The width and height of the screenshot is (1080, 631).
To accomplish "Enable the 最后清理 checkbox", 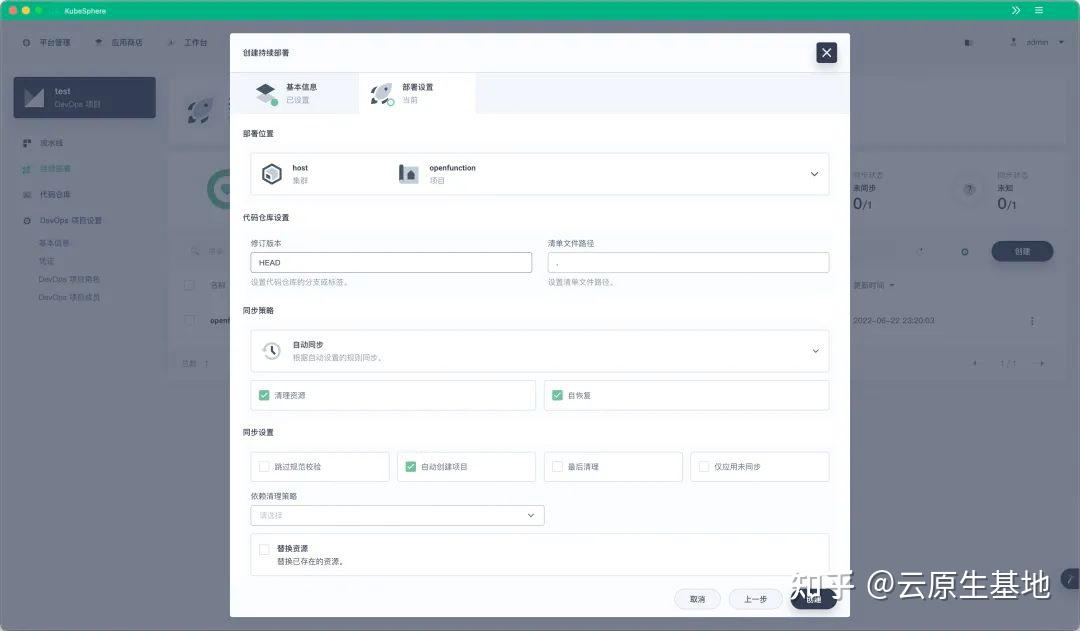I will [x=558, y=466].
